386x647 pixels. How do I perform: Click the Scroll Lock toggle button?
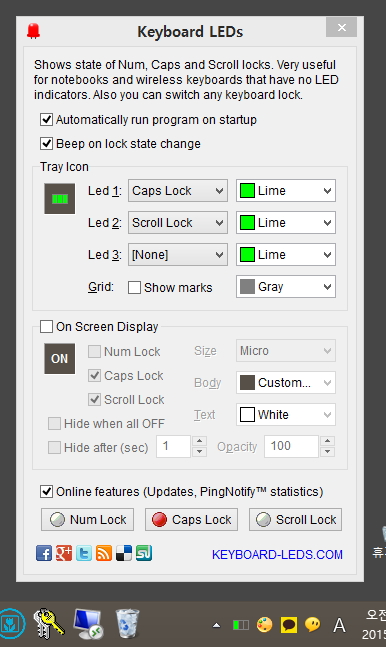(x=296, y=519)
